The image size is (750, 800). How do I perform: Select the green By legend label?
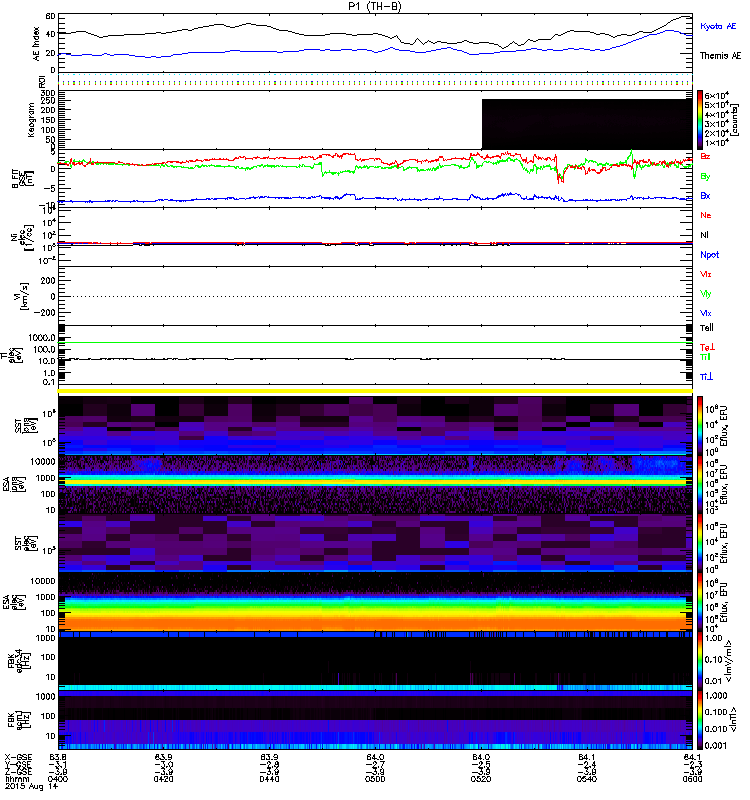[x=705, y=176]
